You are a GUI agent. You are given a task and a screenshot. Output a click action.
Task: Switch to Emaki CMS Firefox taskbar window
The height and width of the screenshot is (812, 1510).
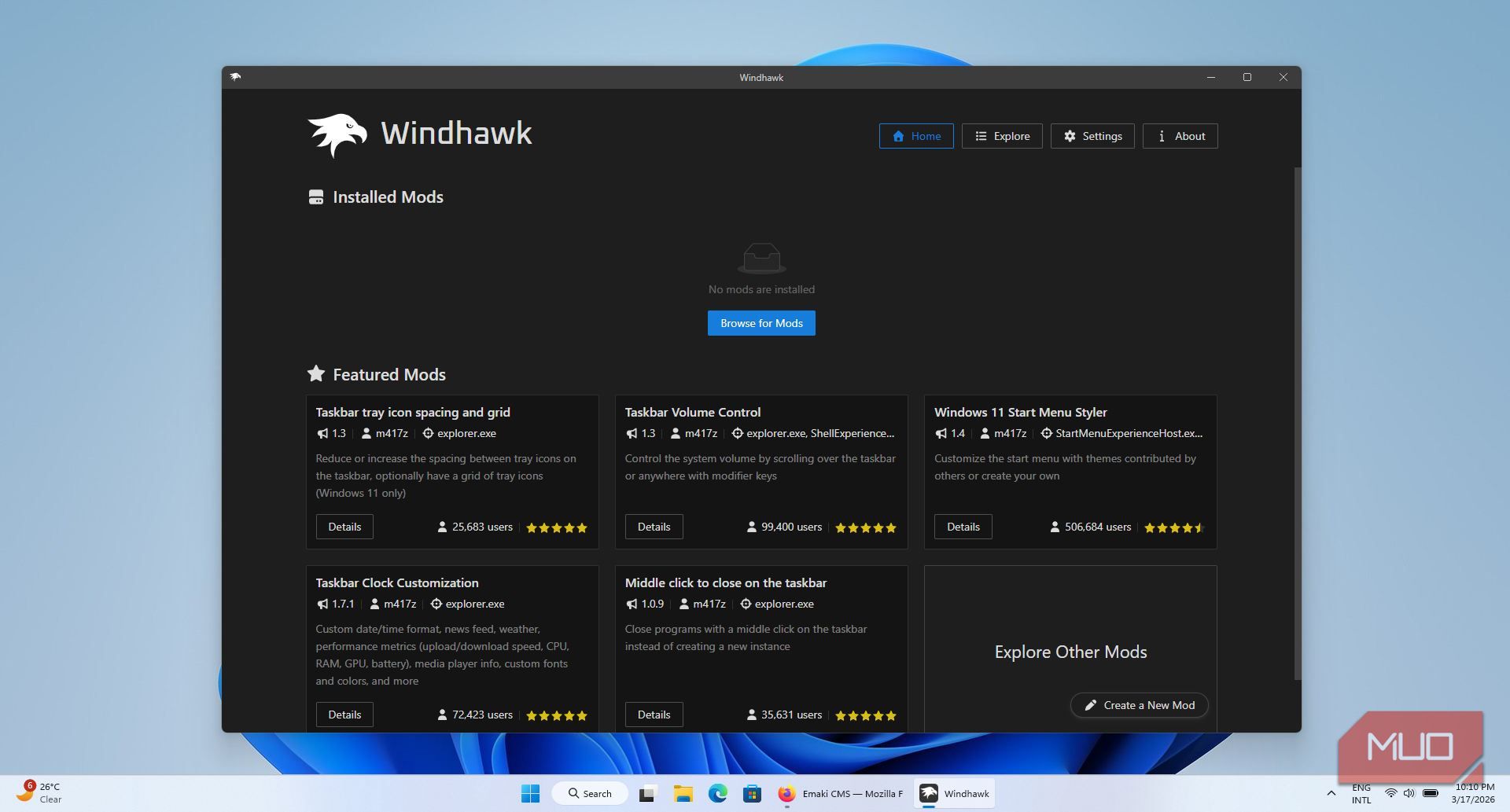(x=840, y=794)
